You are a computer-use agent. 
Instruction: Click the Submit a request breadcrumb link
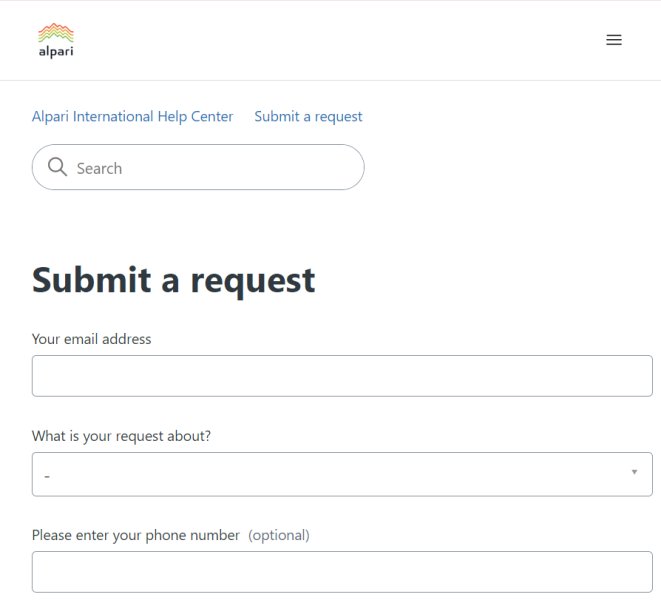[308, 116]
